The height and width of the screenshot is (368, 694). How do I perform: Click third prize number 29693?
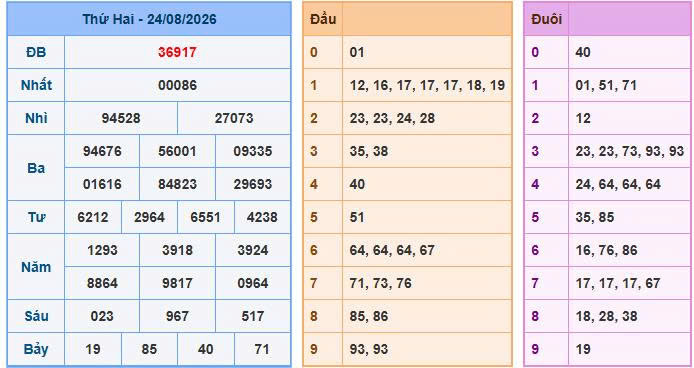pos(253,184)
